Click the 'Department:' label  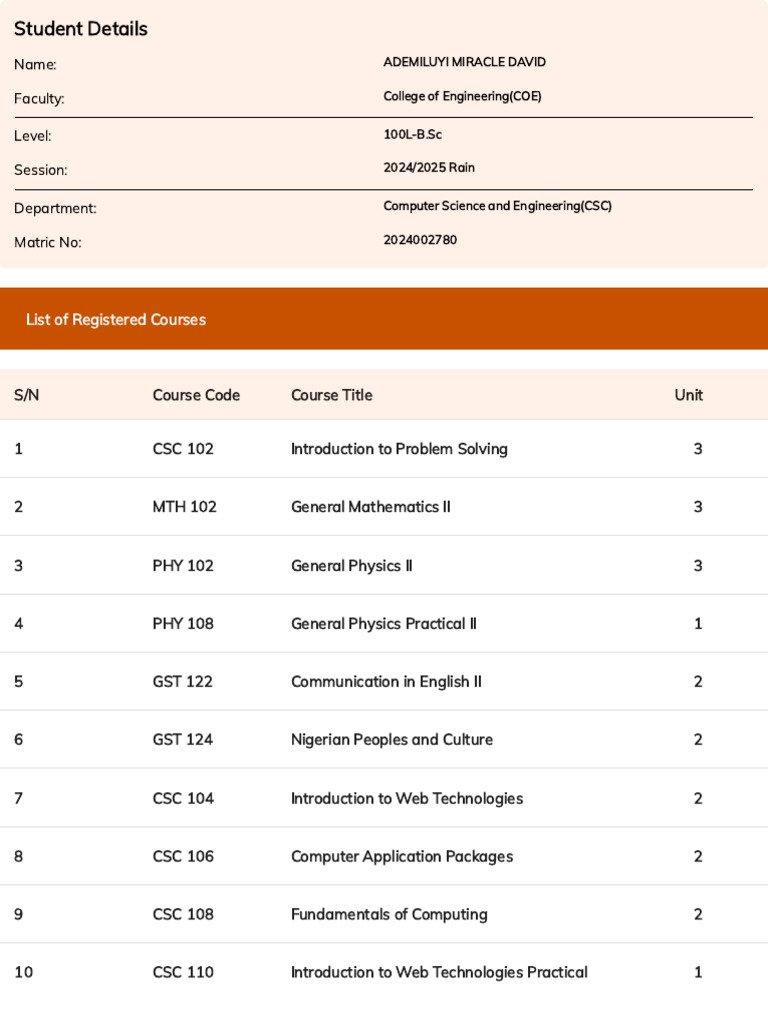coord(56,208)
